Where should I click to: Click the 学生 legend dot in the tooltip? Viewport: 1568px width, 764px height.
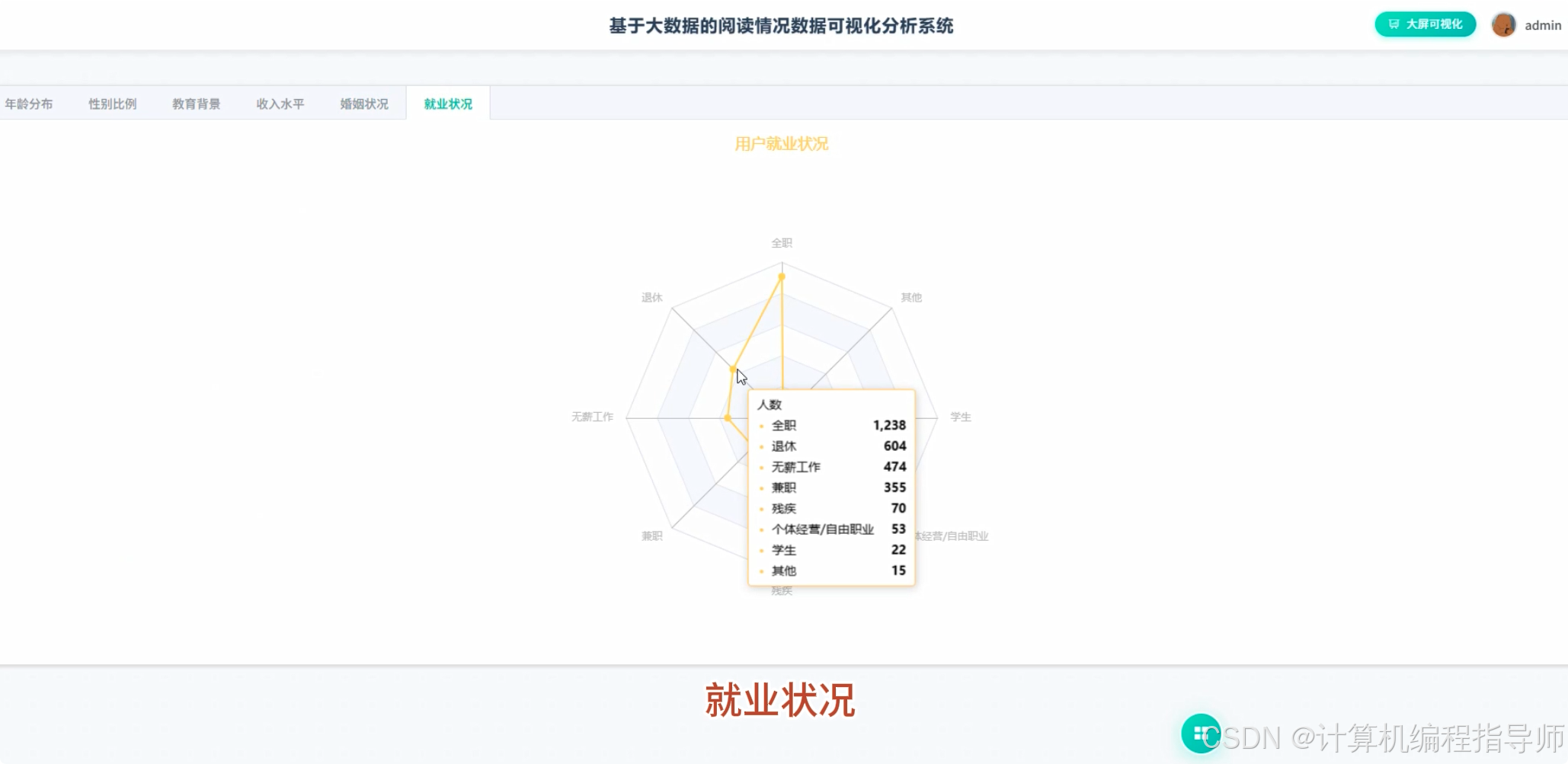pyautogui.click(x=763, y=550)
